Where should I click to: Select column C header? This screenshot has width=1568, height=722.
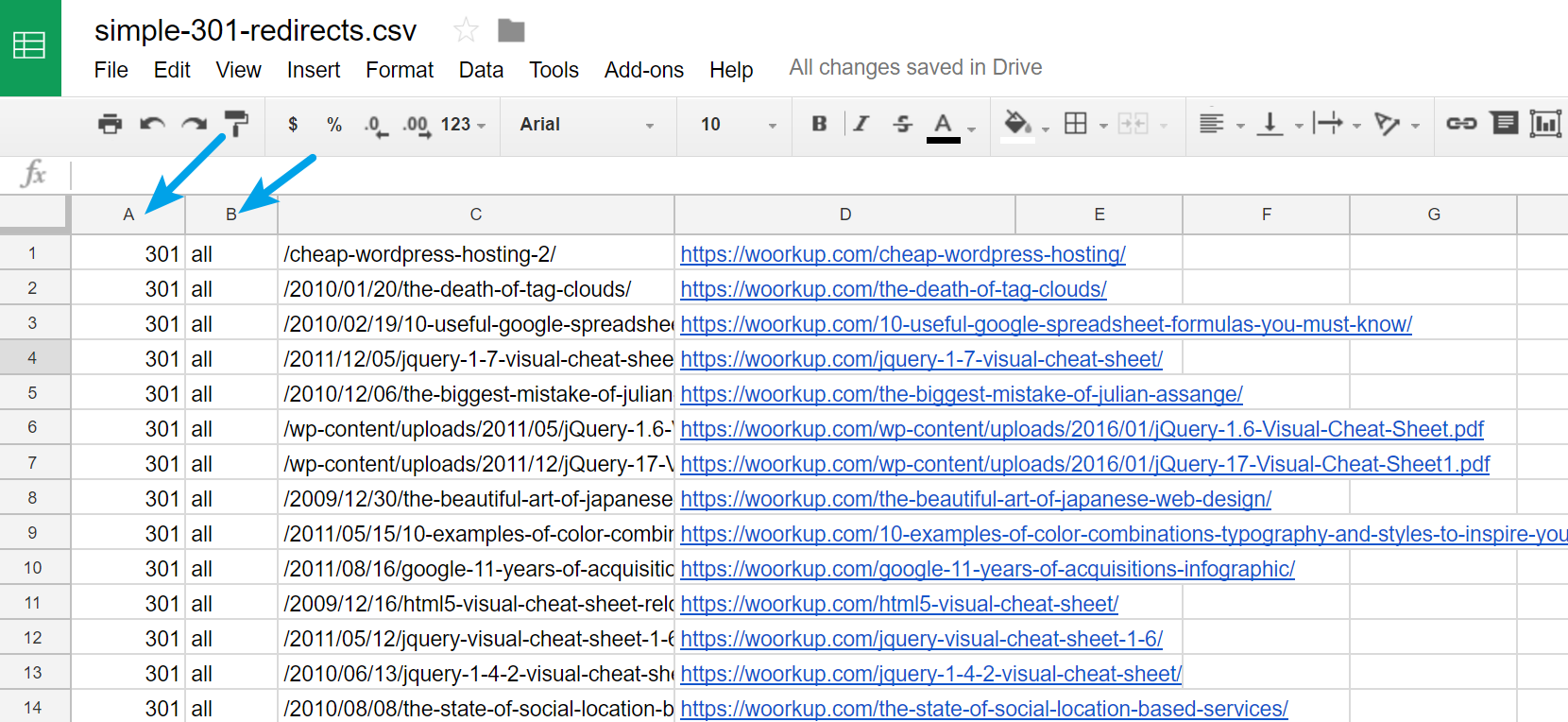pos(476,215)
